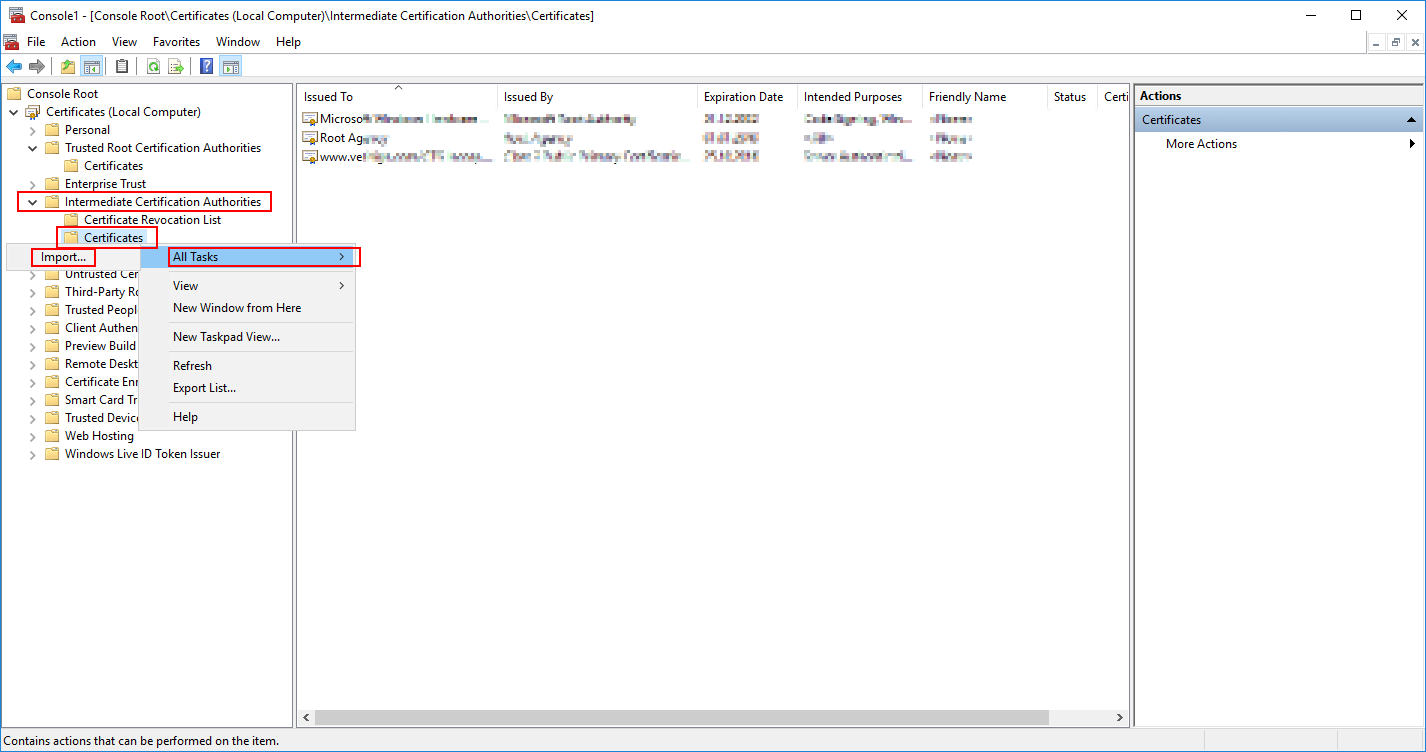Open the Action menu

click(x=78, y=42)
